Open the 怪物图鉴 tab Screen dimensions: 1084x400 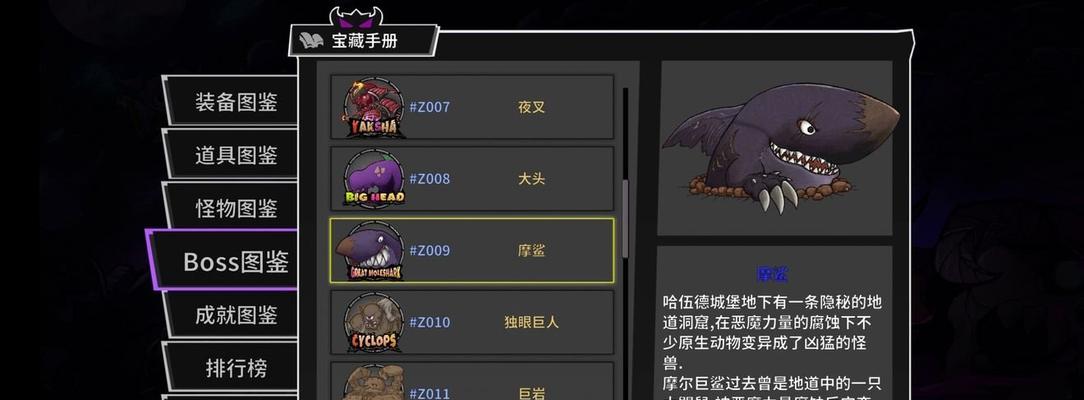(x=234, y=207)
